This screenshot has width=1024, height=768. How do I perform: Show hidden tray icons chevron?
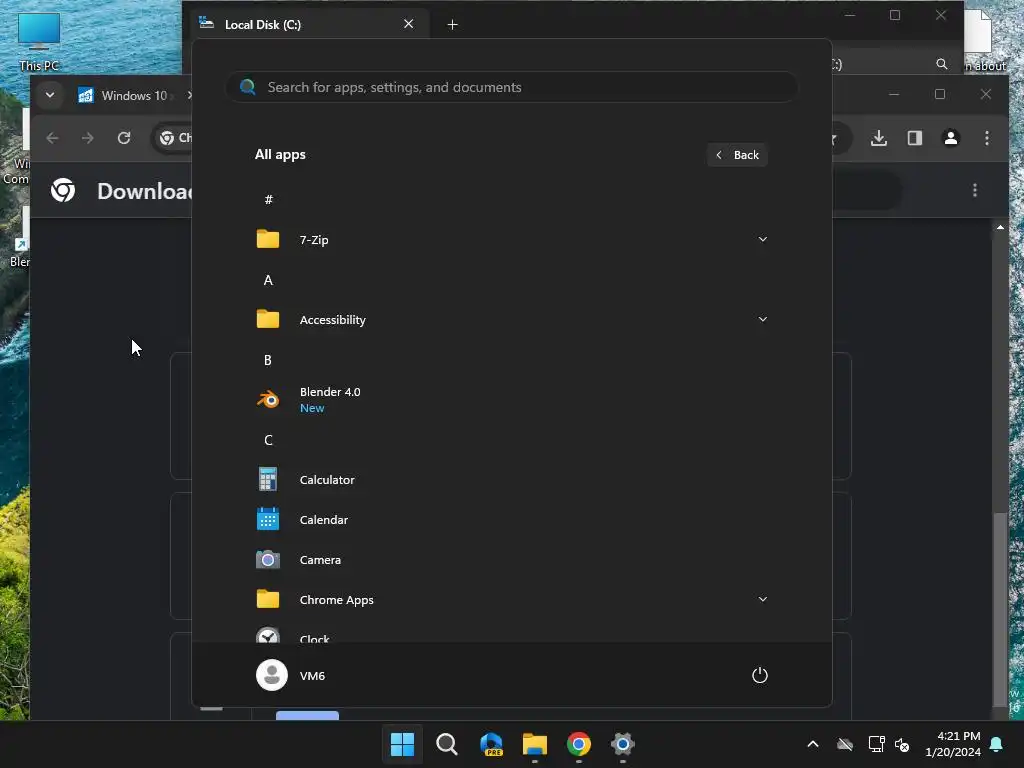click(x=813, y=744)
